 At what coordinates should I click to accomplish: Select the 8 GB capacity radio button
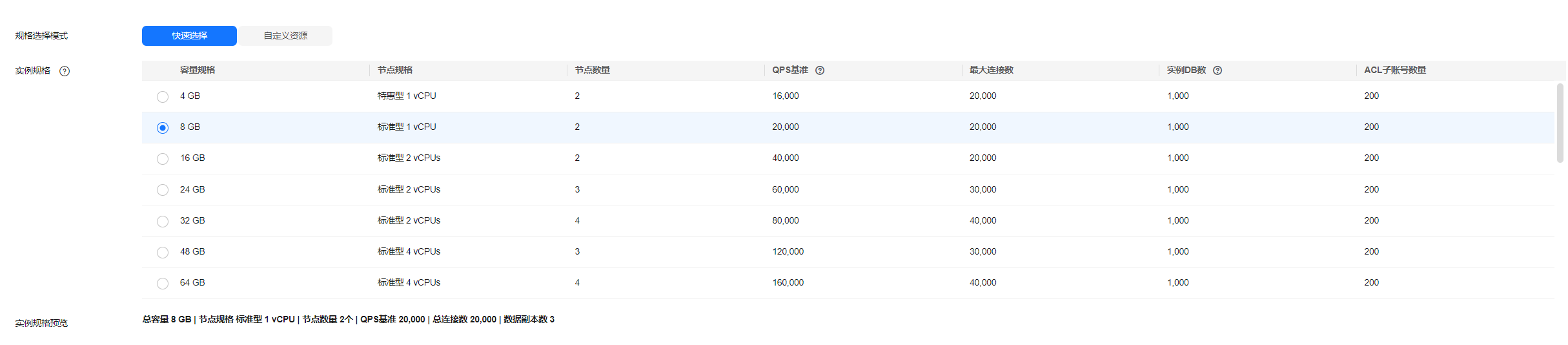pyautogui.click(x=163, y=128)
